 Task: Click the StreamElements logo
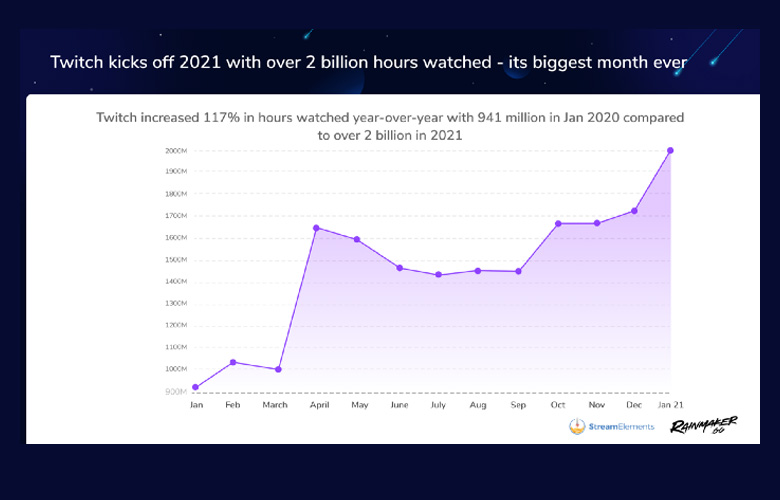pyautogui.click(x=612, y=426)
